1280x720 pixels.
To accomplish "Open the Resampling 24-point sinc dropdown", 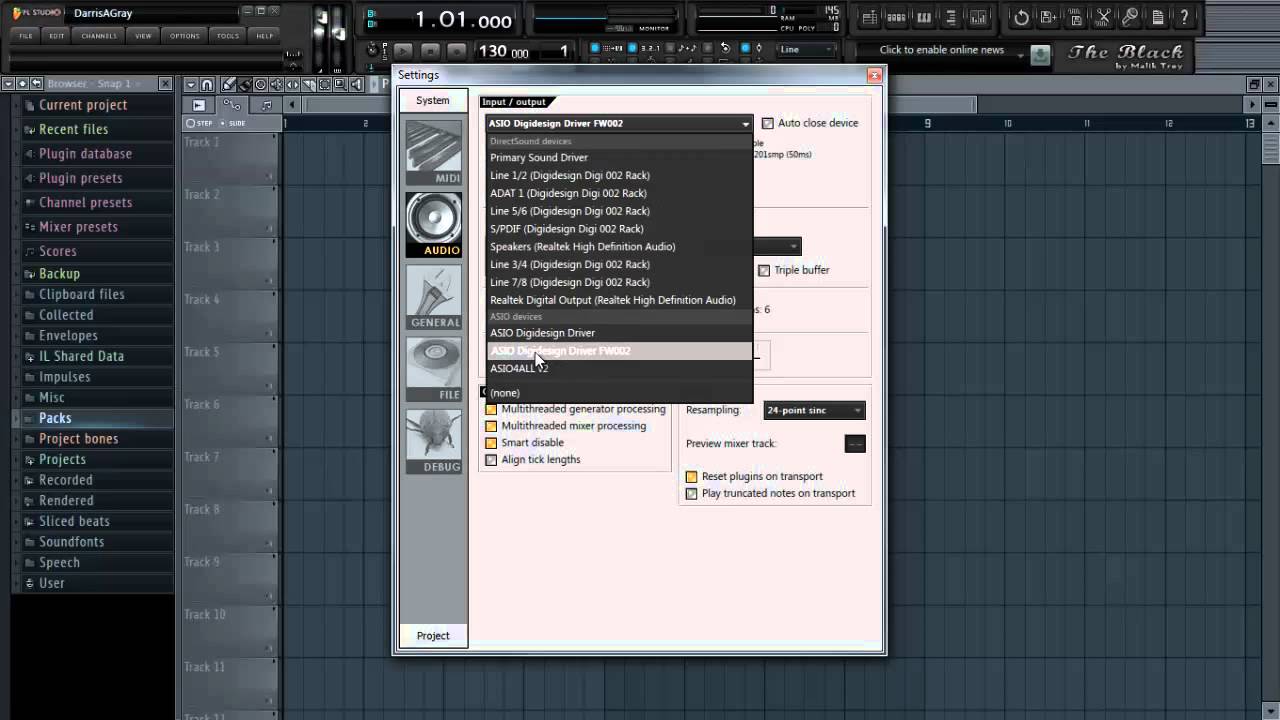I will pos(814,410).
